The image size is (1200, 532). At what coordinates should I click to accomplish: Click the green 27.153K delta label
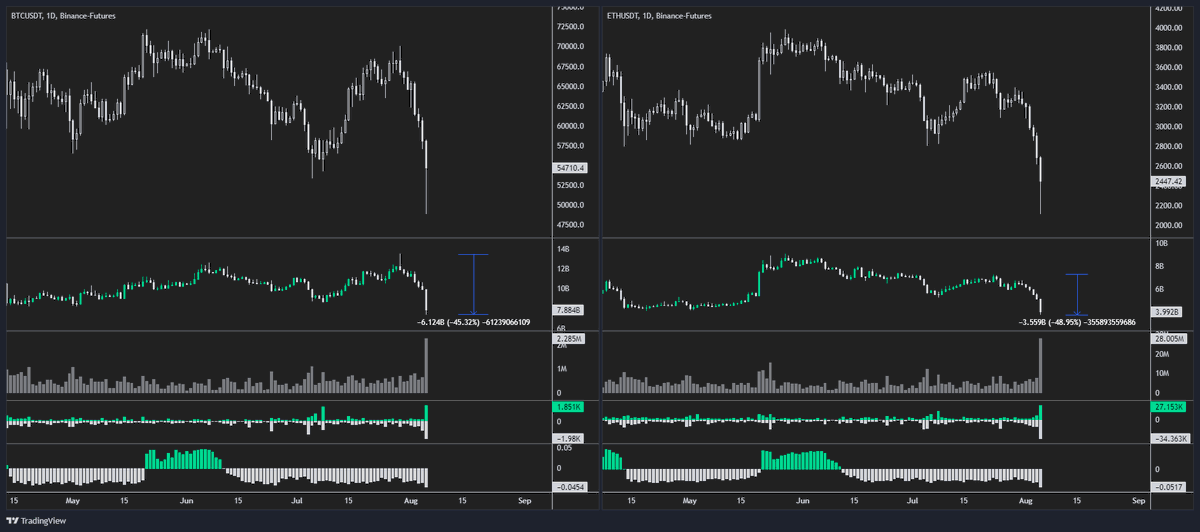point(1167,408)
